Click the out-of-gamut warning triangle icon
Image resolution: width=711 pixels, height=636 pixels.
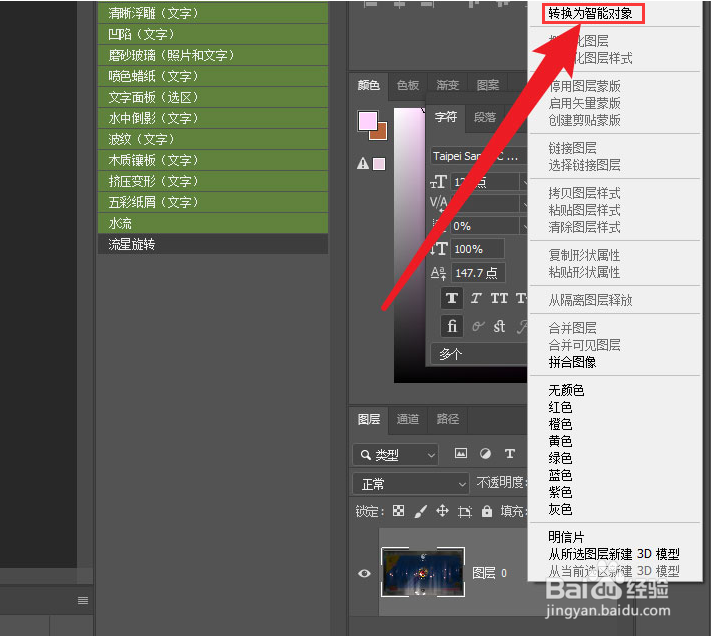[363, 163]
